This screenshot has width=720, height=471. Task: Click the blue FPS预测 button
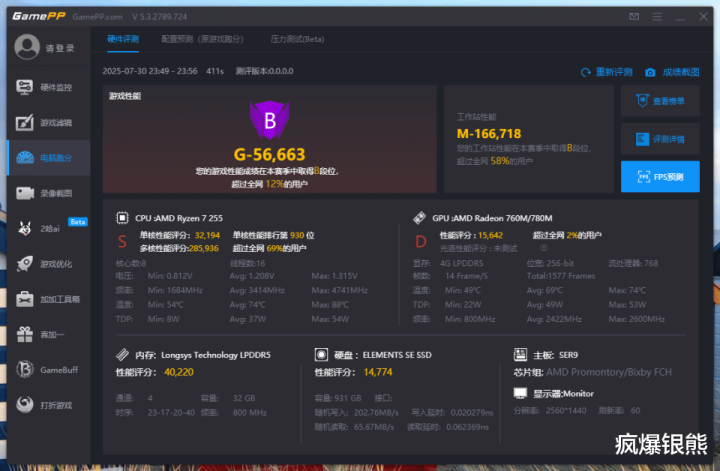[x=660, y=177]
